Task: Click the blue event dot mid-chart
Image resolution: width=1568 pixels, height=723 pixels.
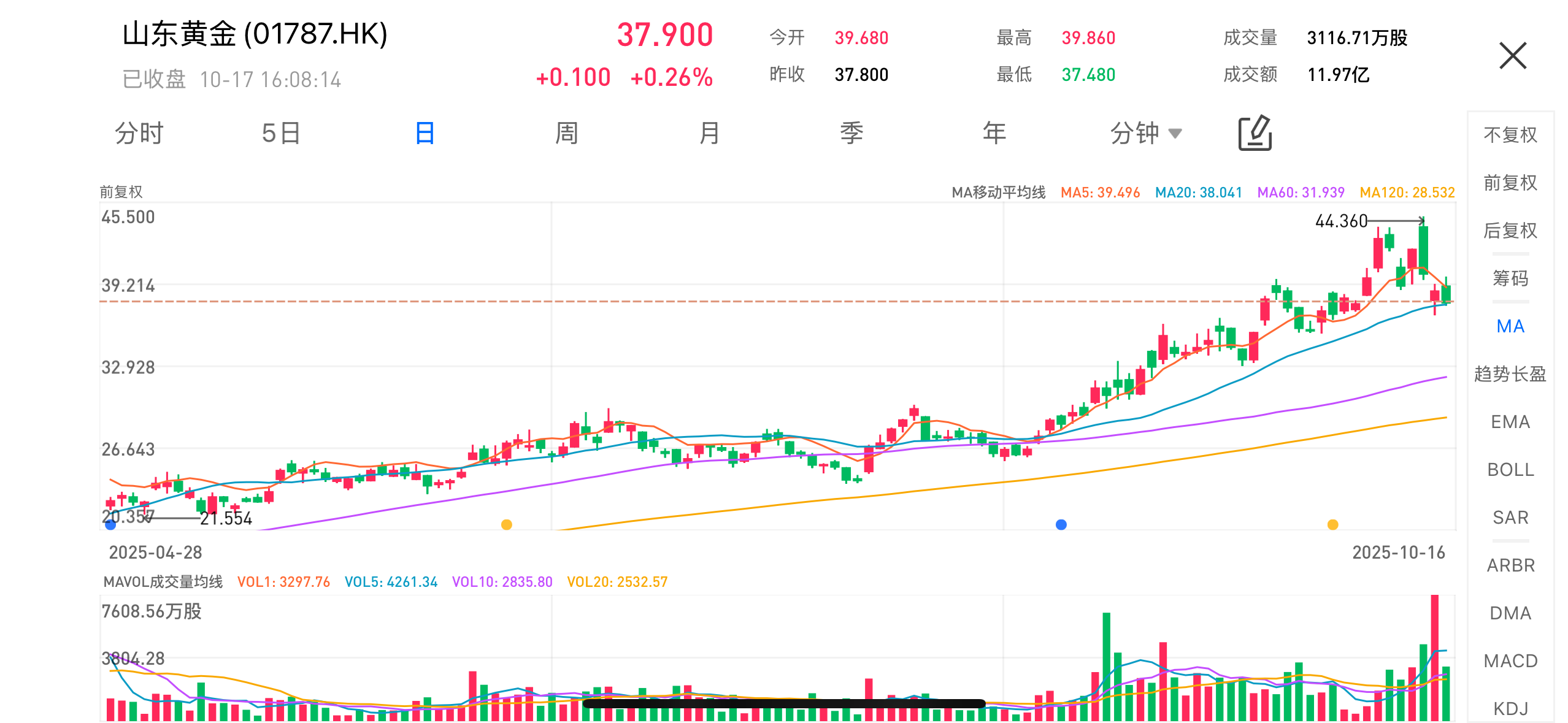Action: [x=1061, y=524]
